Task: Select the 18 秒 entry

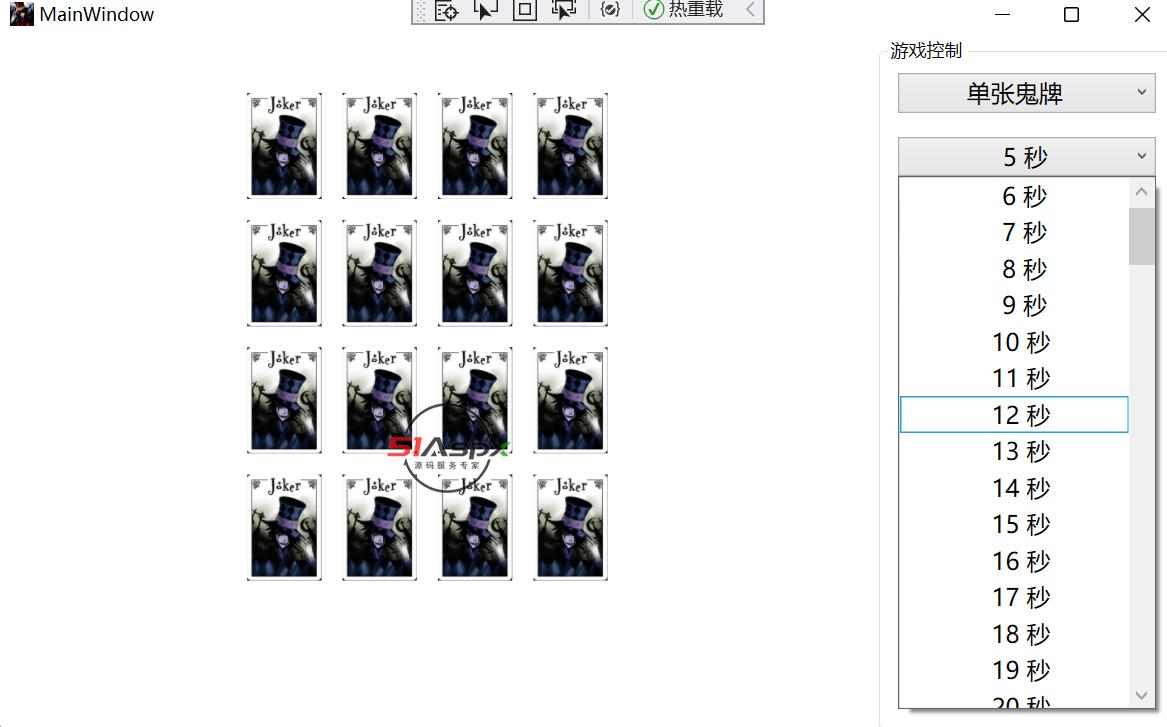Action: (1014, 633)
